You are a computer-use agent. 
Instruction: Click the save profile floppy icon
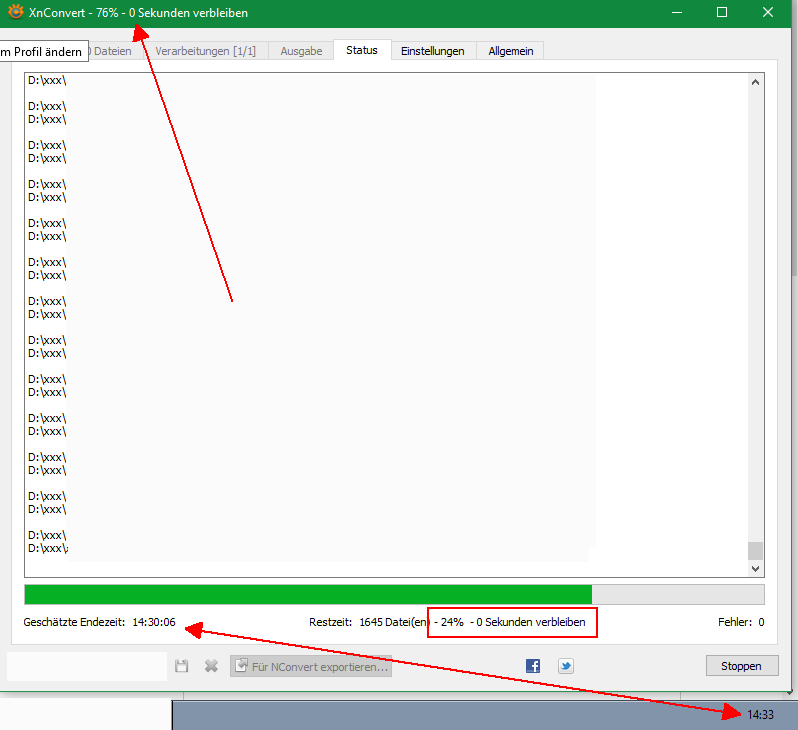click(182, 666)
